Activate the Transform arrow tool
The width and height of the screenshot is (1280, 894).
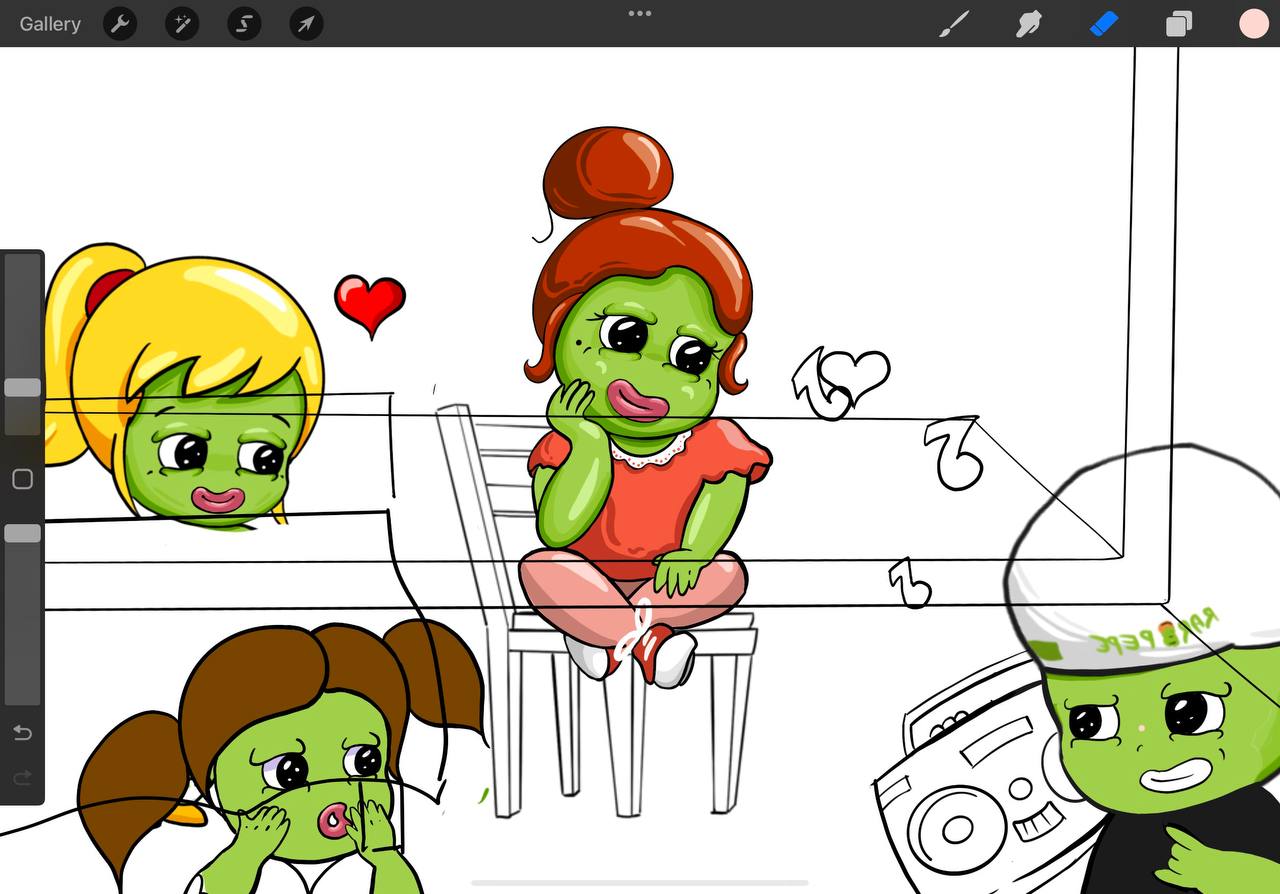(x=306, y=24)
